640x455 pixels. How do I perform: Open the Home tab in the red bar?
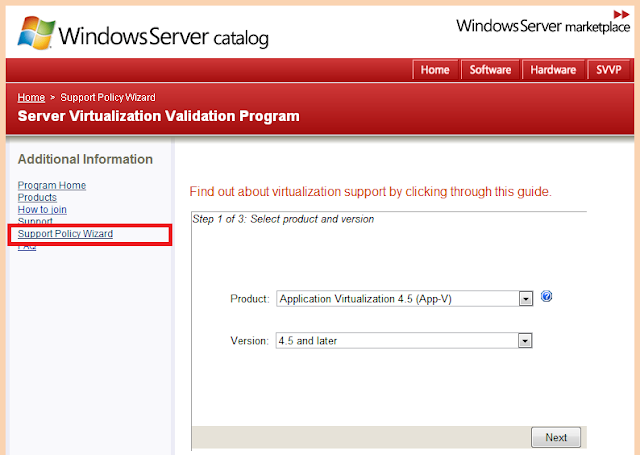click(435, 70)
